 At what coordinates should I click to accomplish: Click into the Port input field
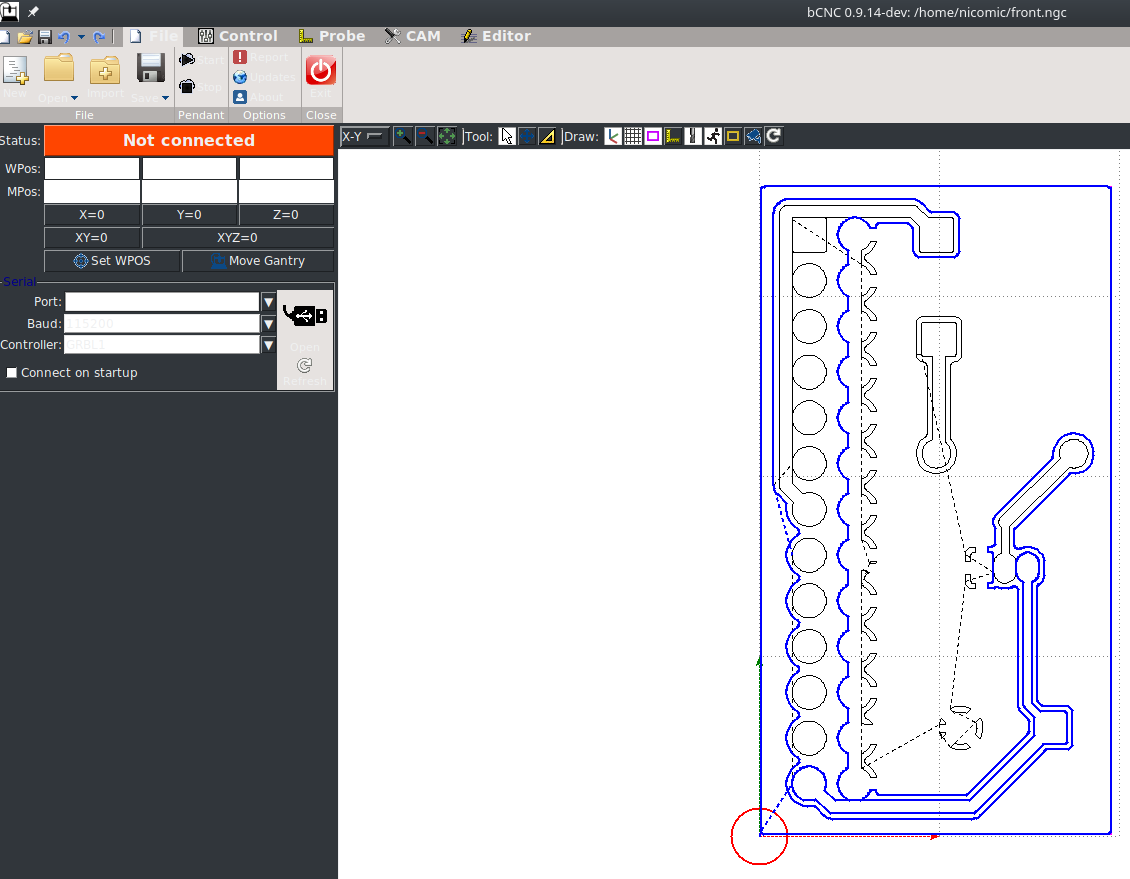pyautogui.click(x=162, y=302)
